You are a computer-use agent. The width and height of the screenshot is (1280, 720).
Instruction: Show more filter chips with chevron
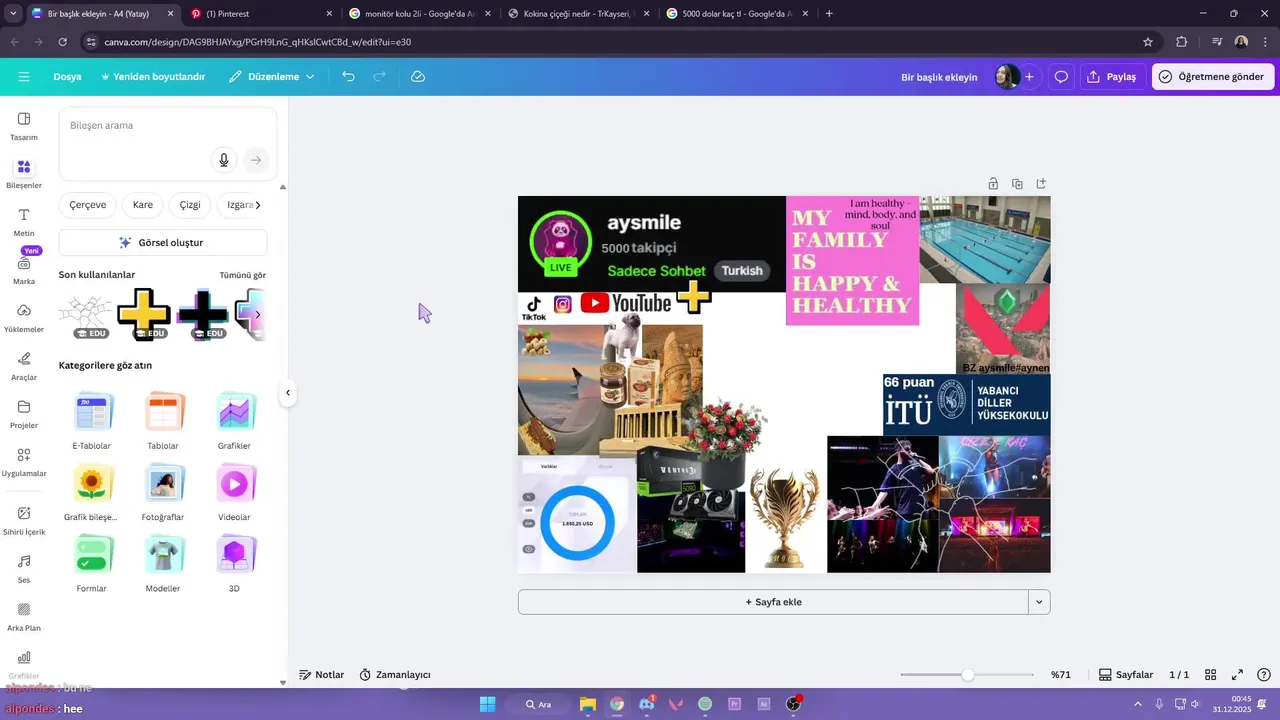click(258, 205)
